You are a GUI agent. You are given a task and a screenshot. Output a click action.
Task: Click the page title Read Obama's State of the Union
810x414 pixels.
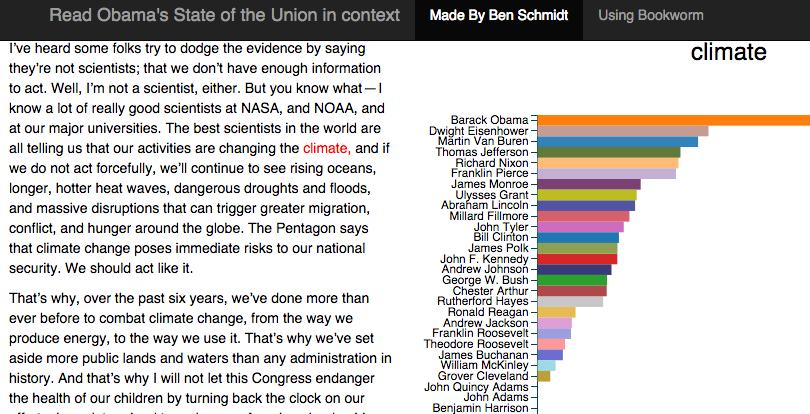click(x=225, y=15)
